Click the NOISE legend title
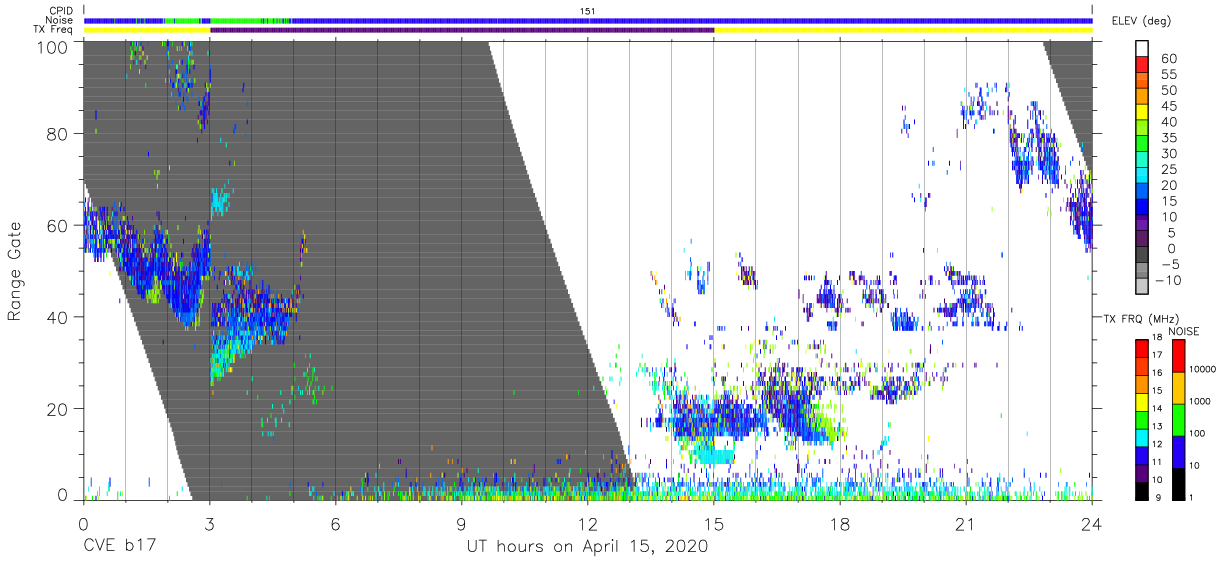Image resolution: width=1228 pixels, height=567 pixels. (x=1184, y=331)
